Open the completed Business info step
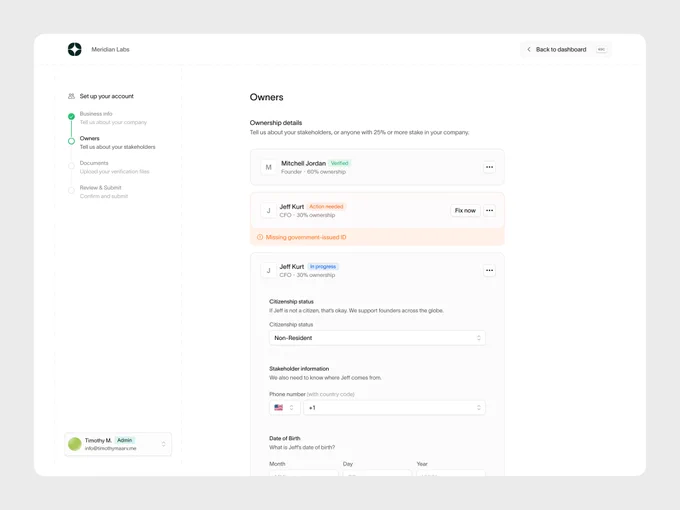 [113, 118]
